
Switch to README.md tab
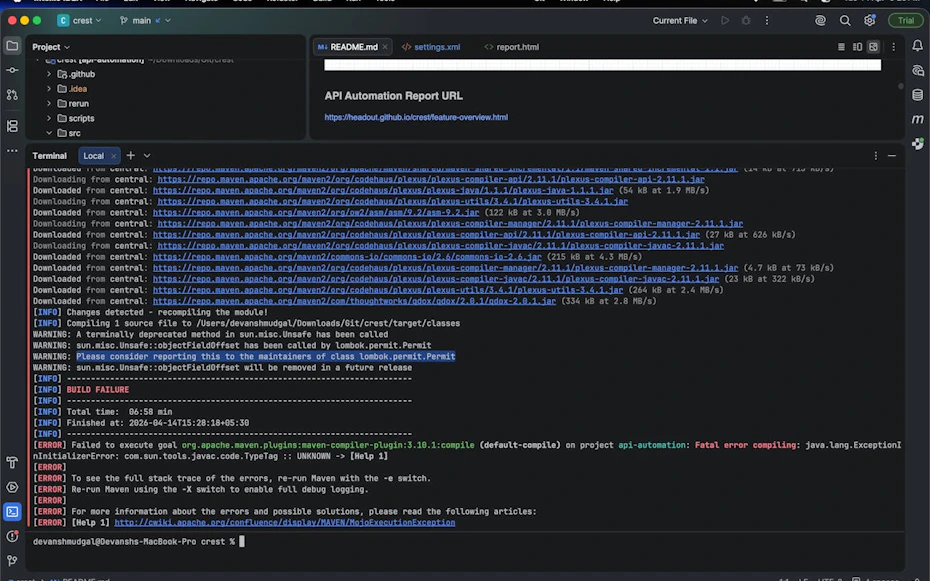coord(352,47)
